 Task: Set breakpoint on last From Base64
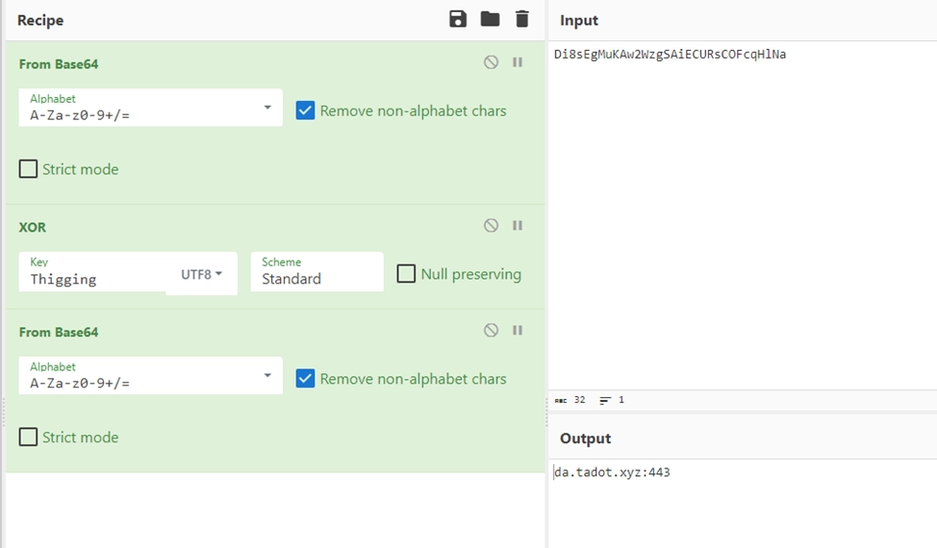(x=518, y=330)
